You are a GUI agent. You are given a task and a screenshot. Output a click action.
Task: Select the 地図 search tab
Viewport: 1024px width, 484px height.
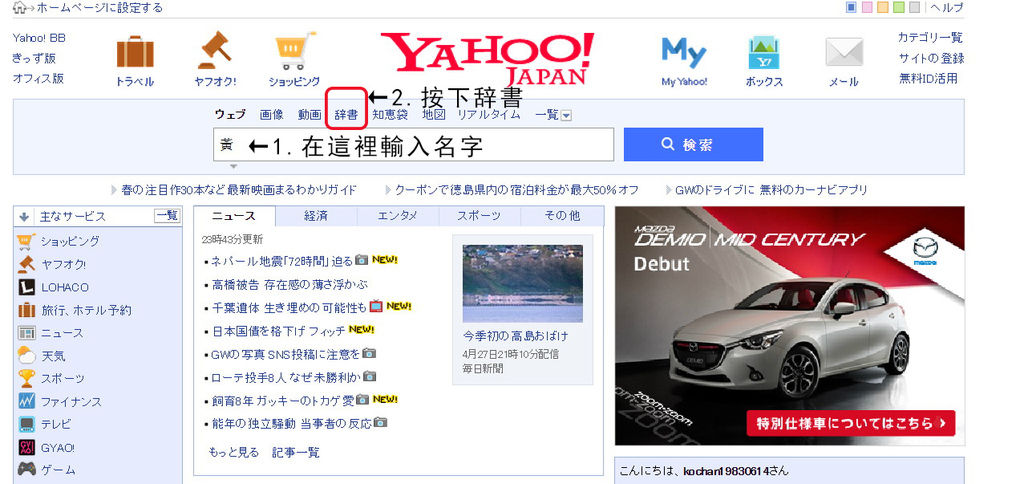[434, 115]
